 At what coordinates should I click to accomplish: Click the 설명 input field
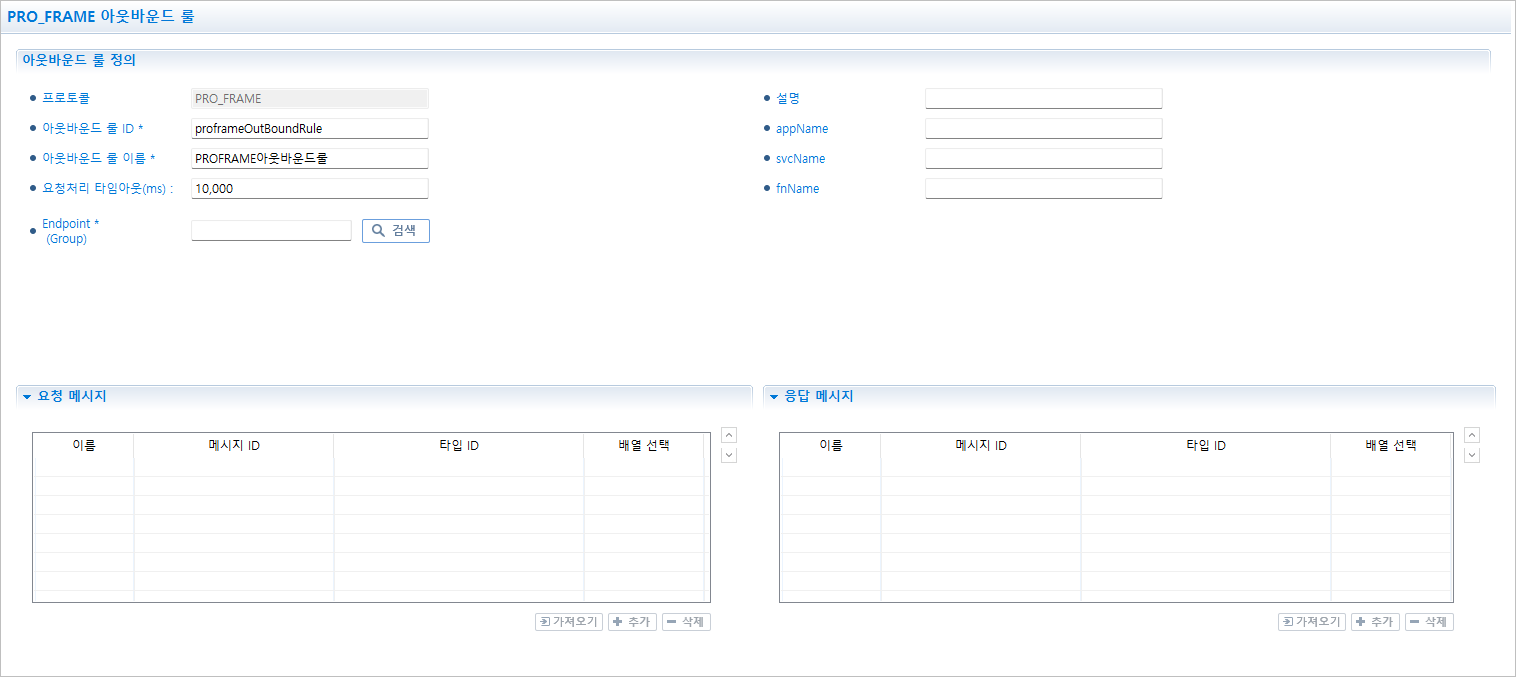(x=1043, y=98)
